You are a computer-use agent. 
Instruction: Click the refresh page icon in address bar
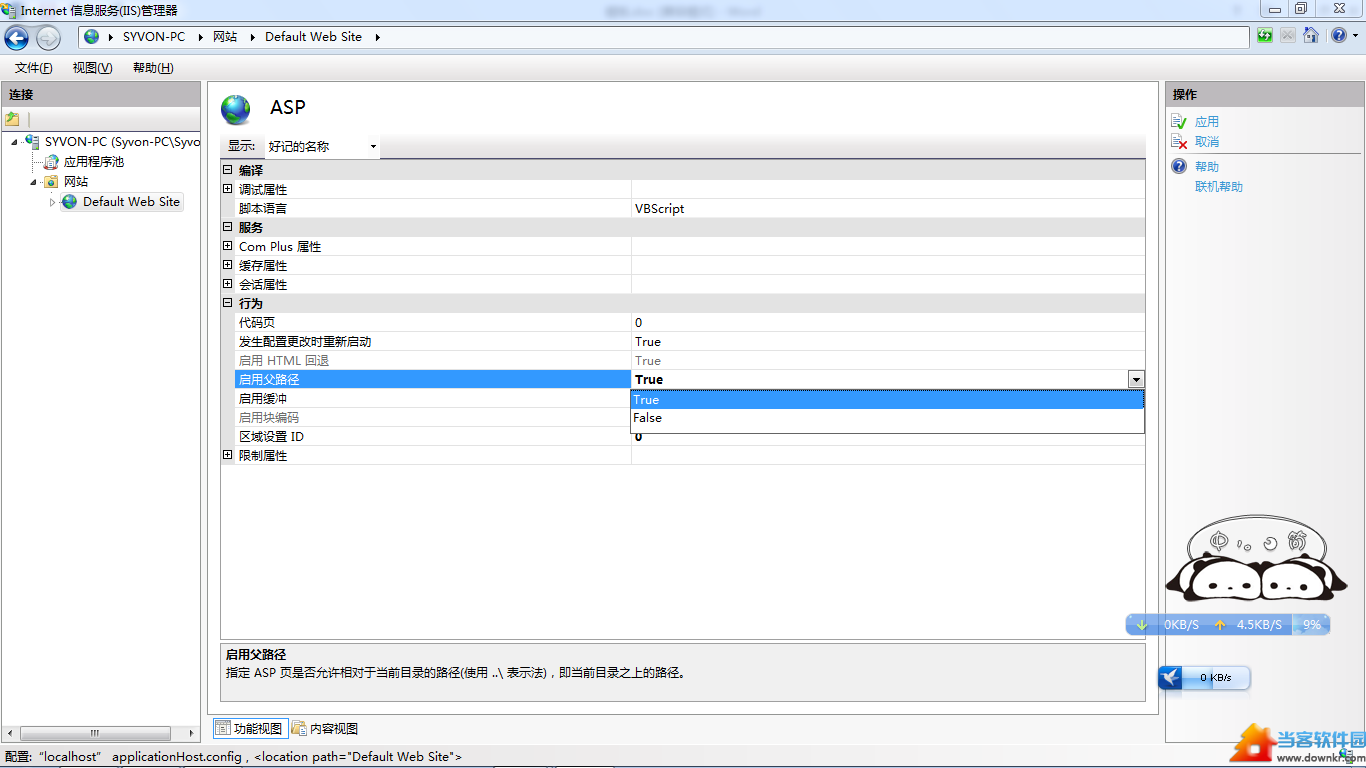(1265, 36)
